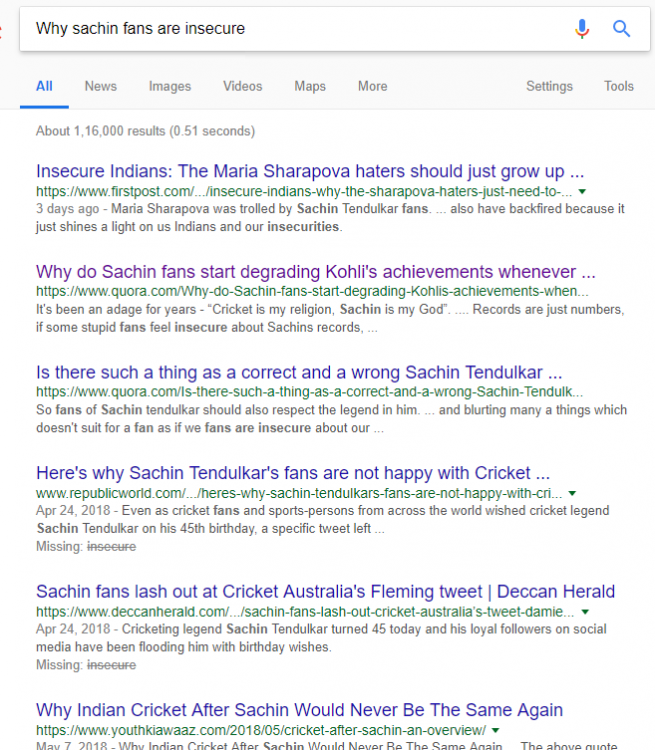This screenshot has height=750, width=655.
Task: Open 'Insecure Indians: The Maria Sharapova haters' result
Action: click(x=310, y=171)
